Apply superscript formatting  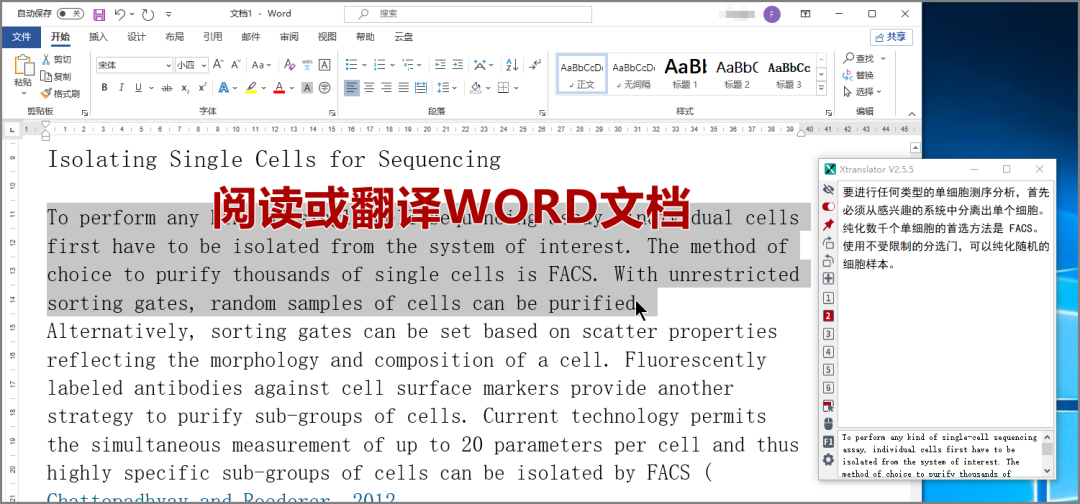[x=202, y=87]
